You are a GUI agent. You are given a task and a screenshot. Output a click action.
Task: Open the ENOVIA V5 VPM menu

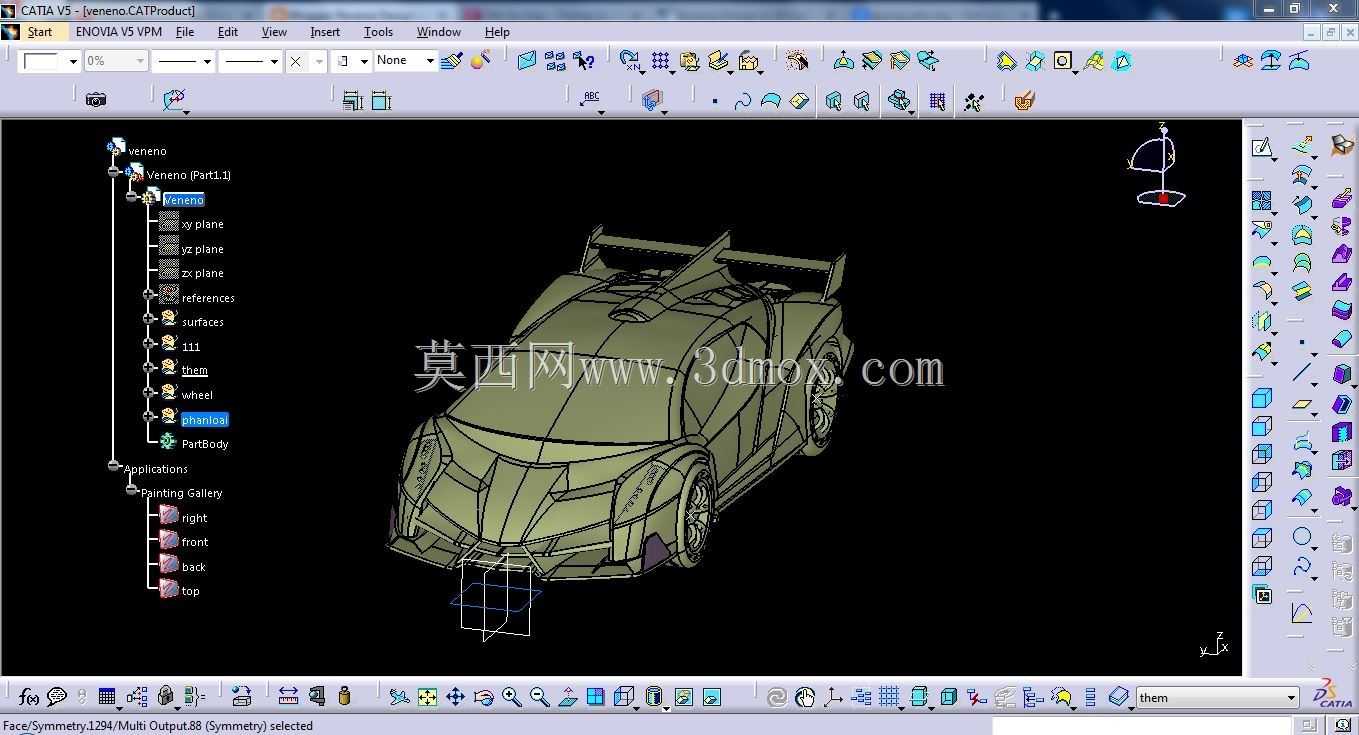(119, 32)
